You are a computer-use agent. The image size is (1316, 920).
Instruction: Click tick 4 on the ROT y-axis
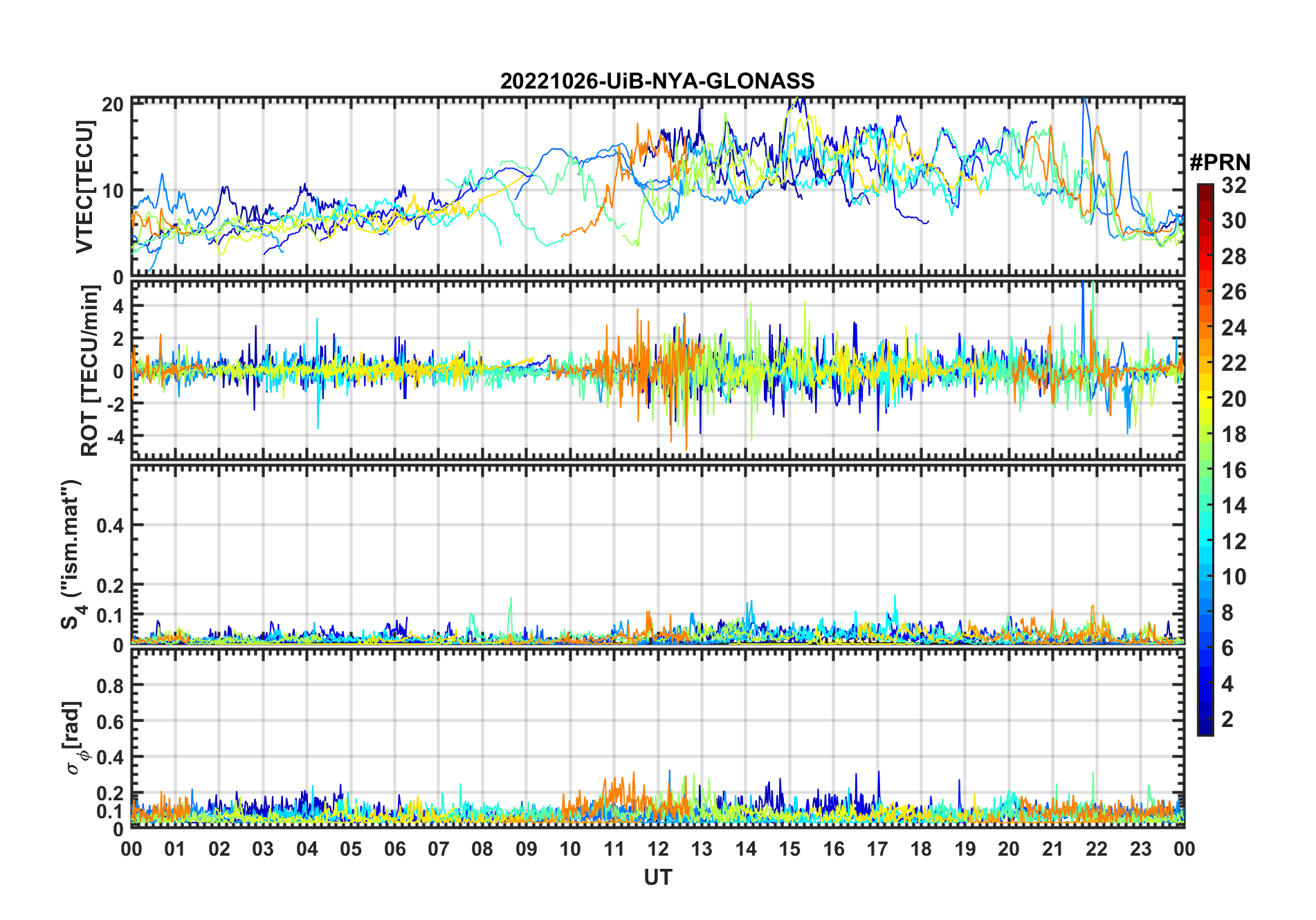[x=118, y=306]
